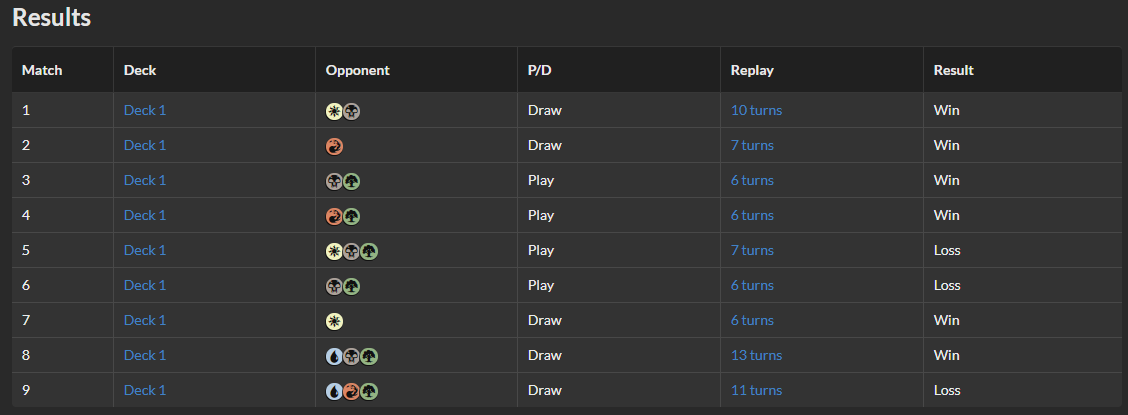Image resolution: width=1128 pixels, height=415 pixels.
Task: Click the white mana icon in match 7
Action: (334, 321)
